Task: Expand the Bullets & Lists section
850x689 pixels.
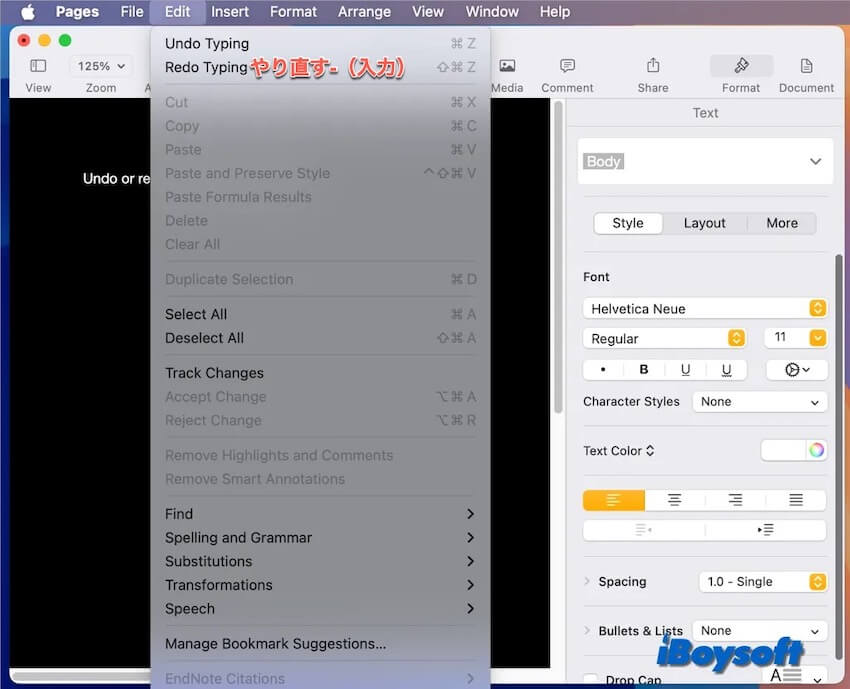Action: click(588, 631)
